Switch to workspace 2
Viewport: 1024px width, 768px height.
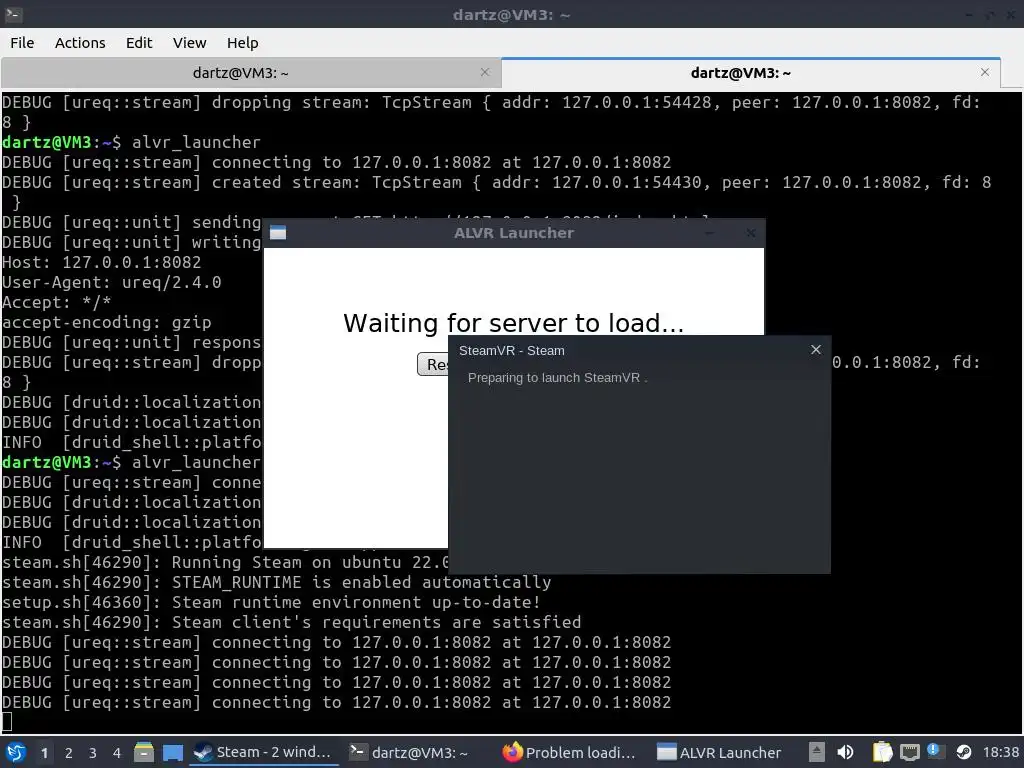pos(69,753)
